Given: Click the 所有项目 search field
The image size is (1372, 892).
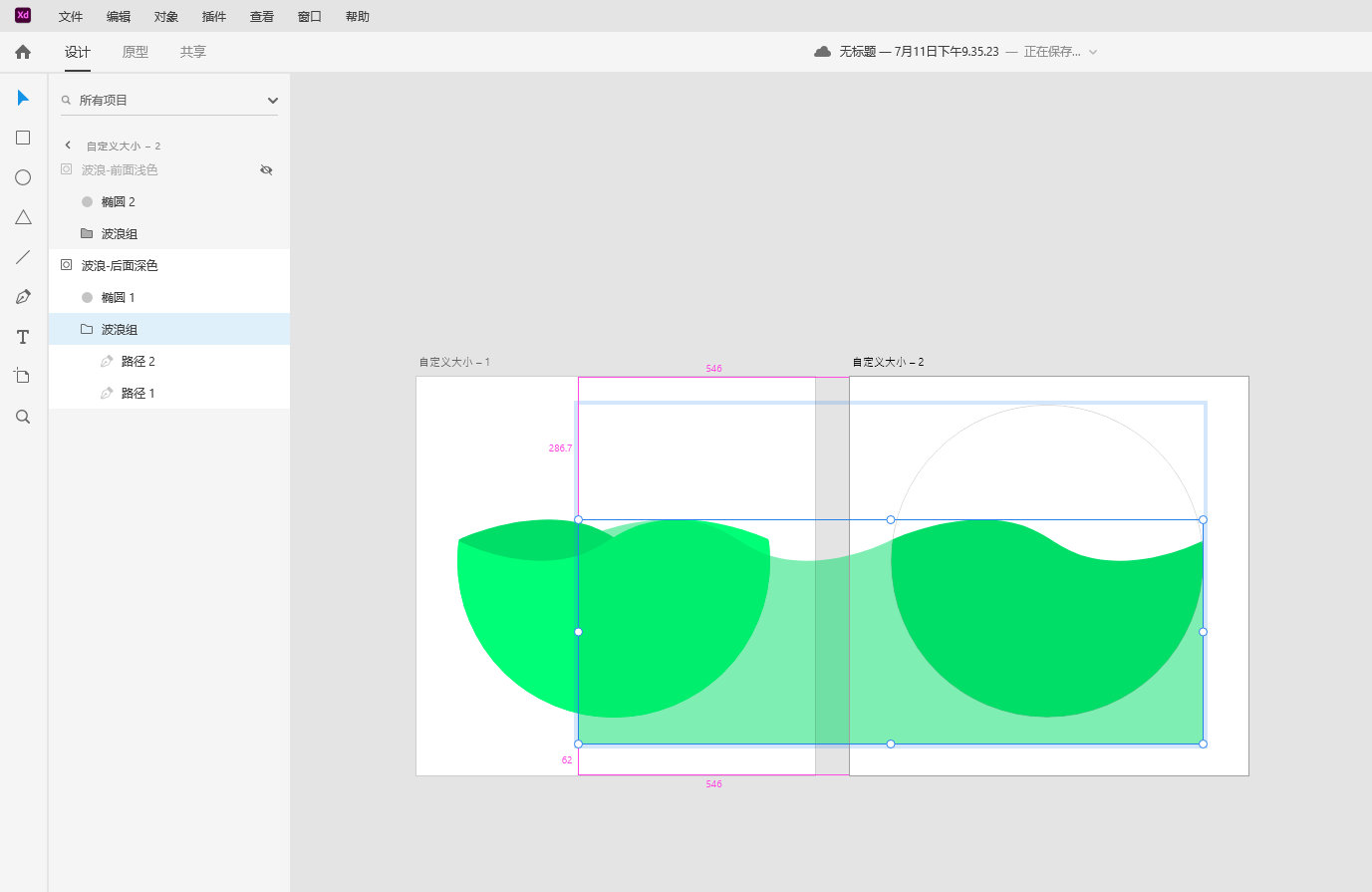Looking at the screenshot, I should click(169, 100).
